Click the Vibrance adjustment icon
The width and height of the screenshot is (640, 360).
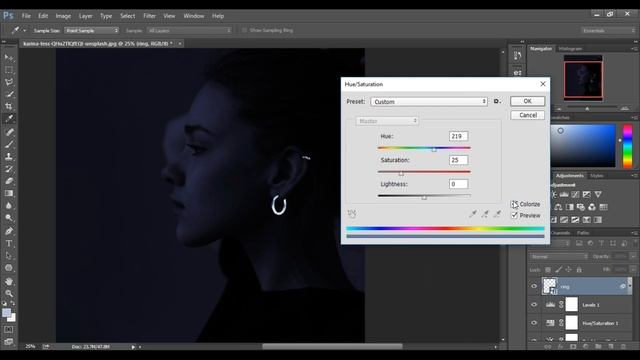click(x=598, y=195)
